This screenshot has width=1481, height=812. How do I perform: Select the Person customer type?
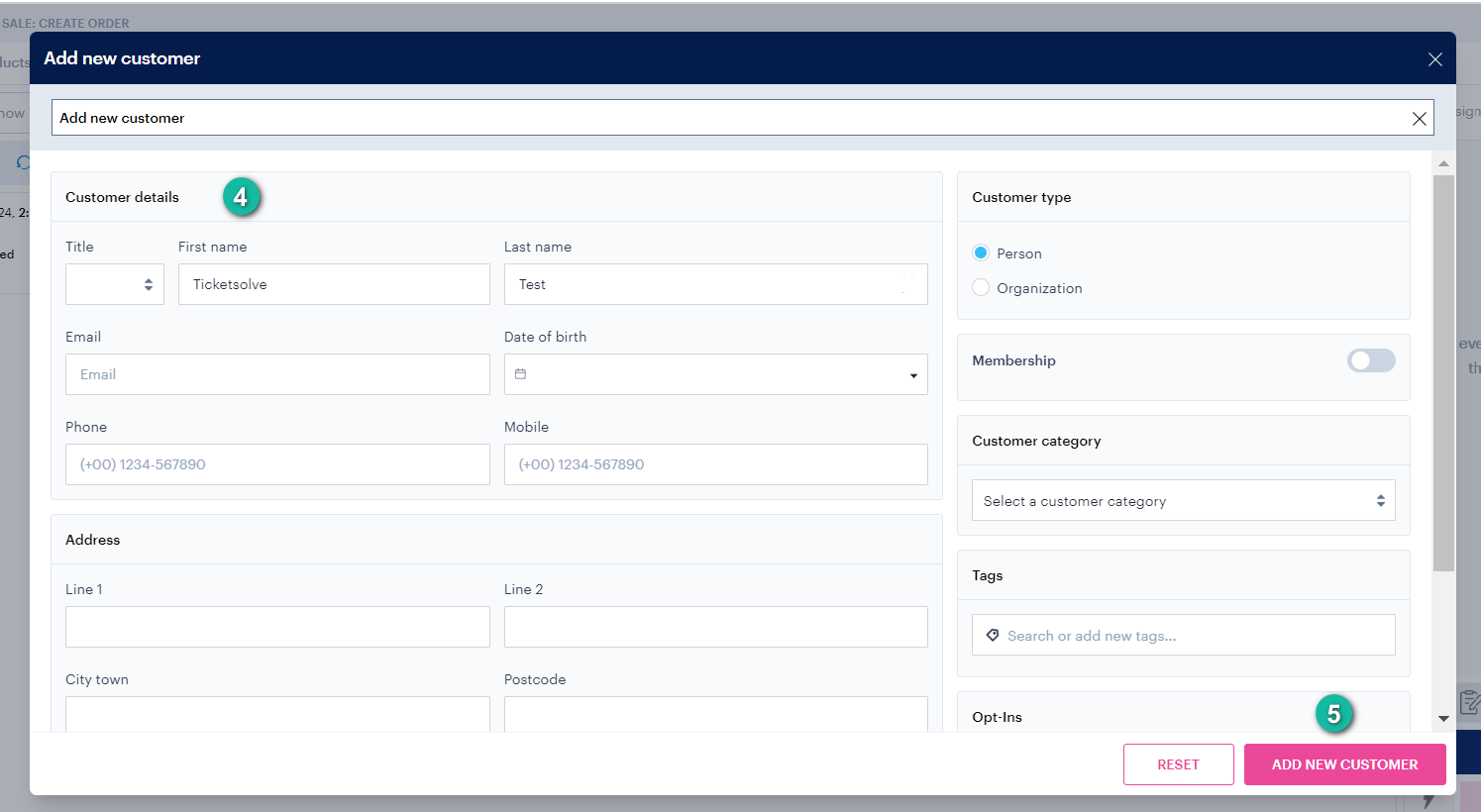pos(981,253)
